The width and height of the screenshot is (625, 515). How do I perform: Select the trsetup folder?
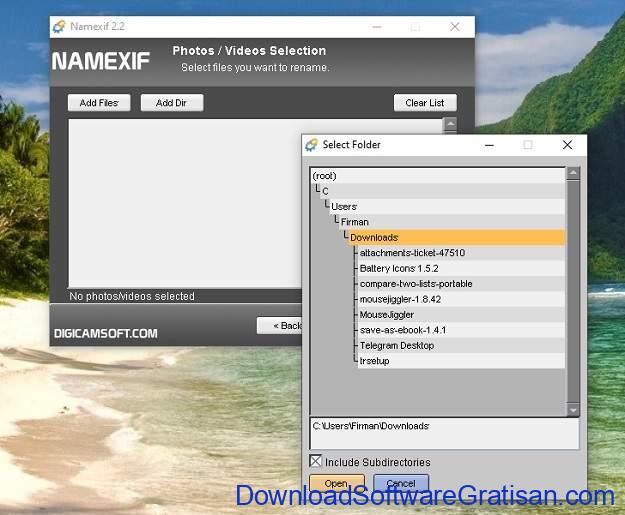click(x=462, y=361)
